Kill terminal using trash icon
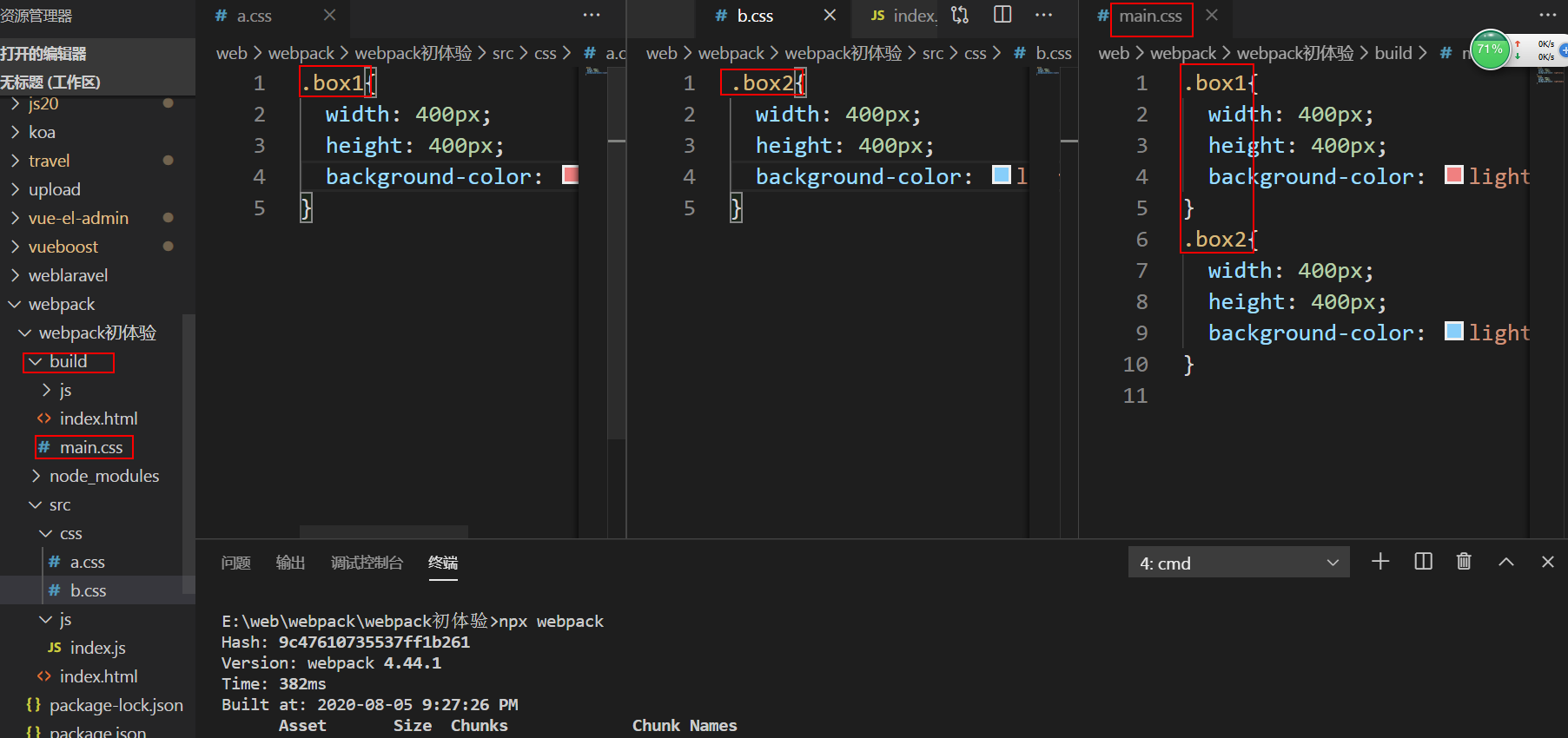The width and height of the screenshot is (1568, 738). pyautogui.click(x=1464, y=562)
